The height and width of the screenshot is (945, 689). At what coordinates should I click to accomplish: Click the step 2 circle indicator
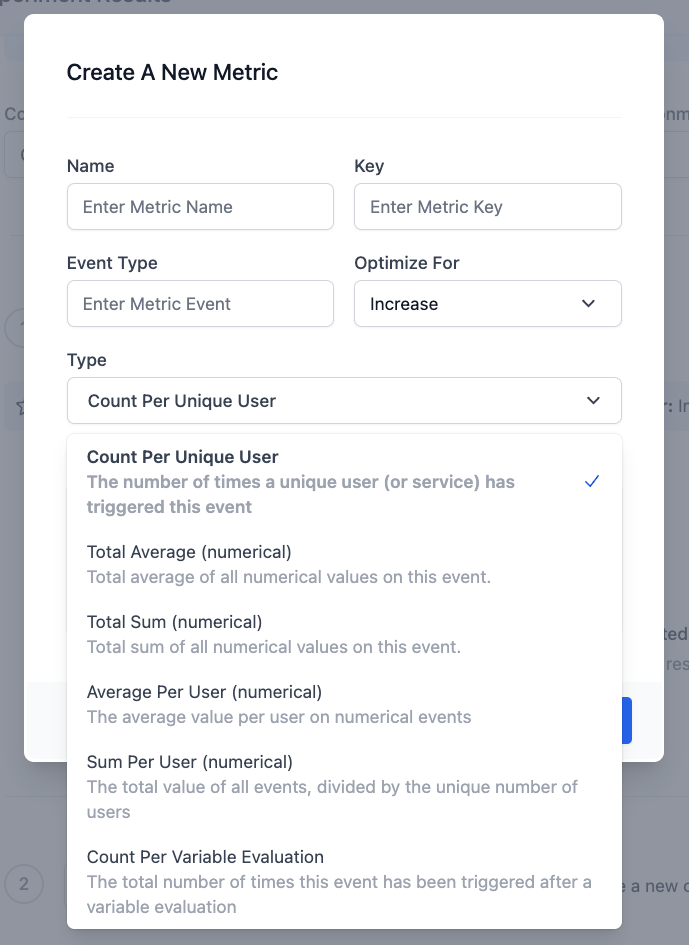tap(24, 884)
